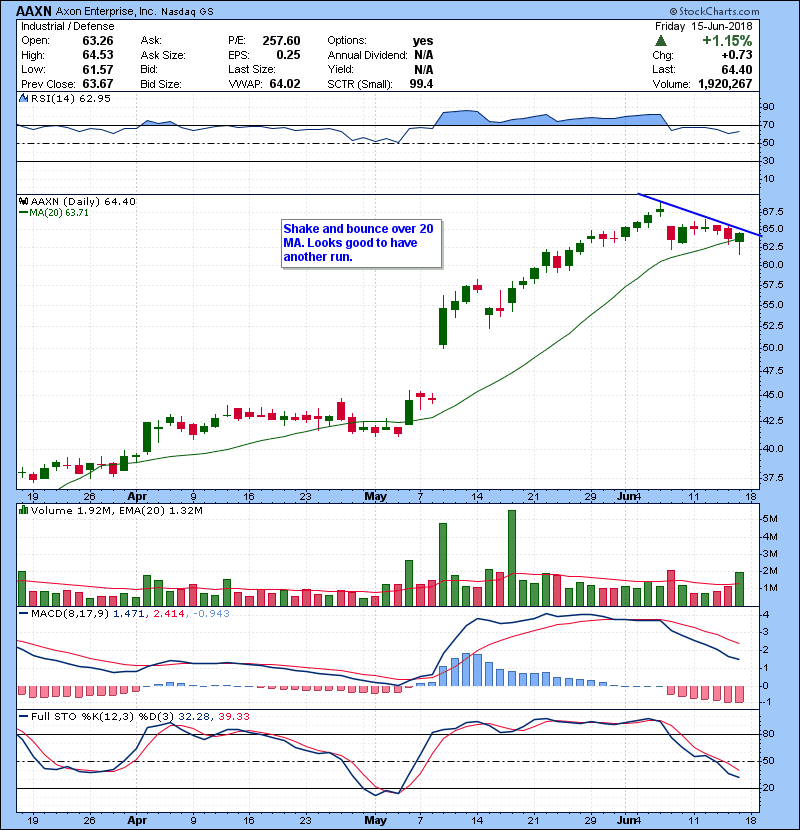The height and width of the screenshot is (830, 800).
Task: Select the Low price 61.57
Action: click(x=97, y=69)
